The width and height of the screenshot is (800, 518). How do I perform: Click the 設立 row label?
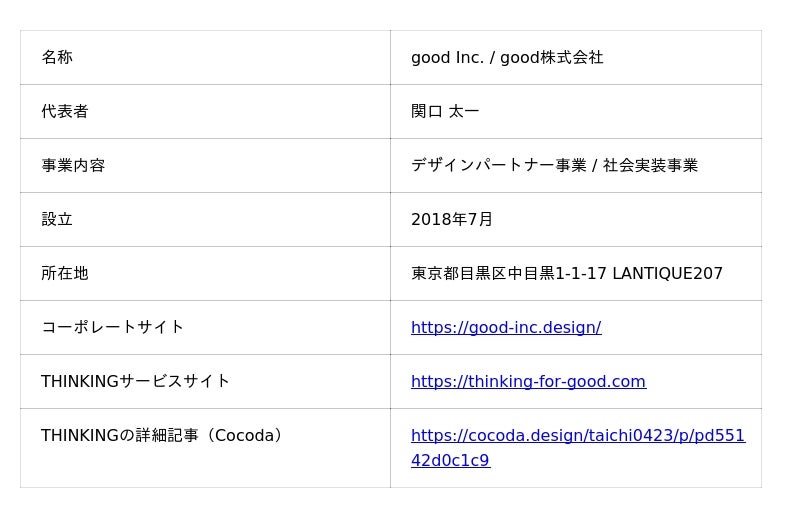tap(57, 220)
